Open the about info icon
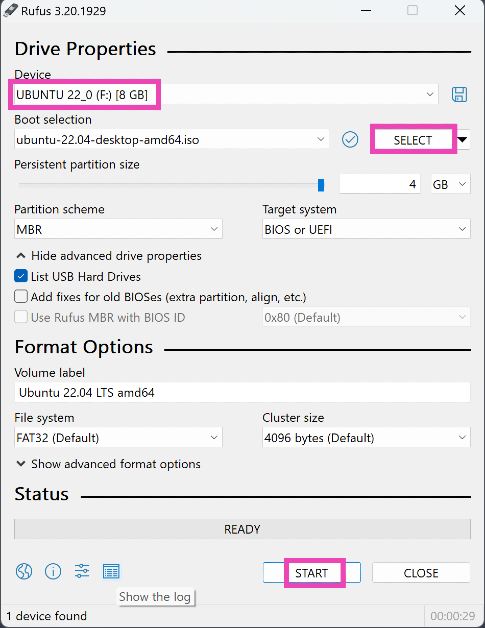The width and height of the screenshot is (485, 628). click(x=53, y=571)
